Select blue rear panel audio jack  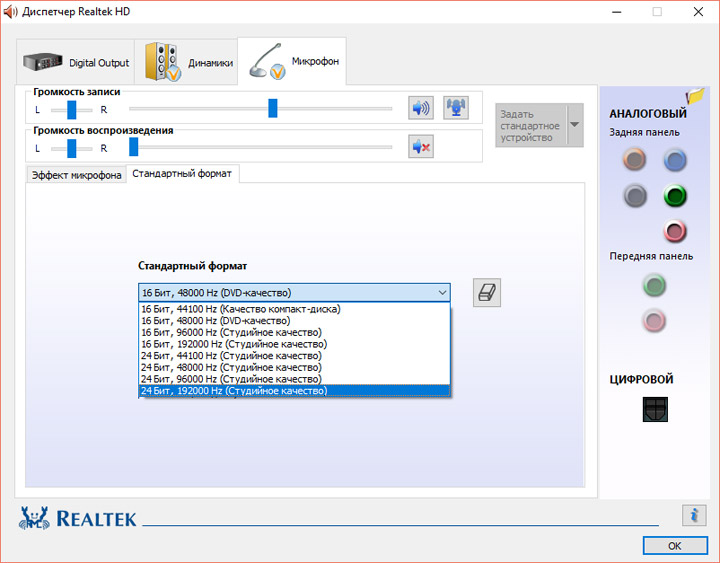675,160
